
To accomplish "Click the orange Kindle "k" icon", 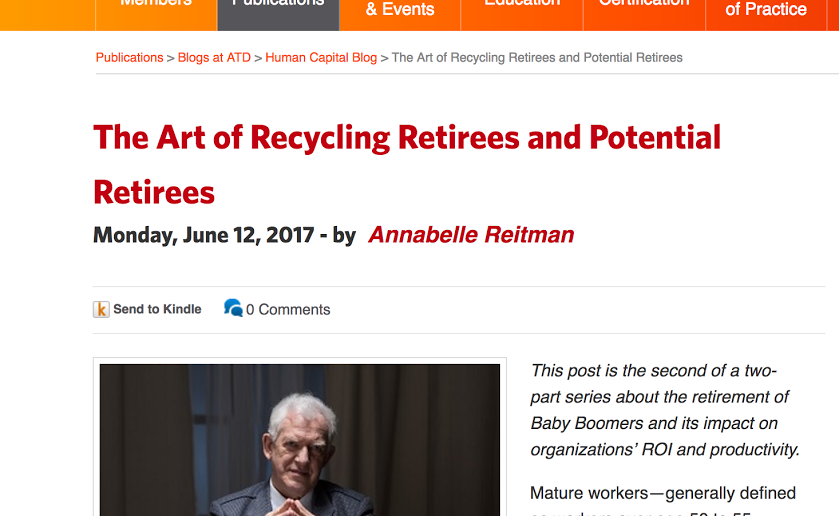I will pyautogui.click(x=101, y=310).
